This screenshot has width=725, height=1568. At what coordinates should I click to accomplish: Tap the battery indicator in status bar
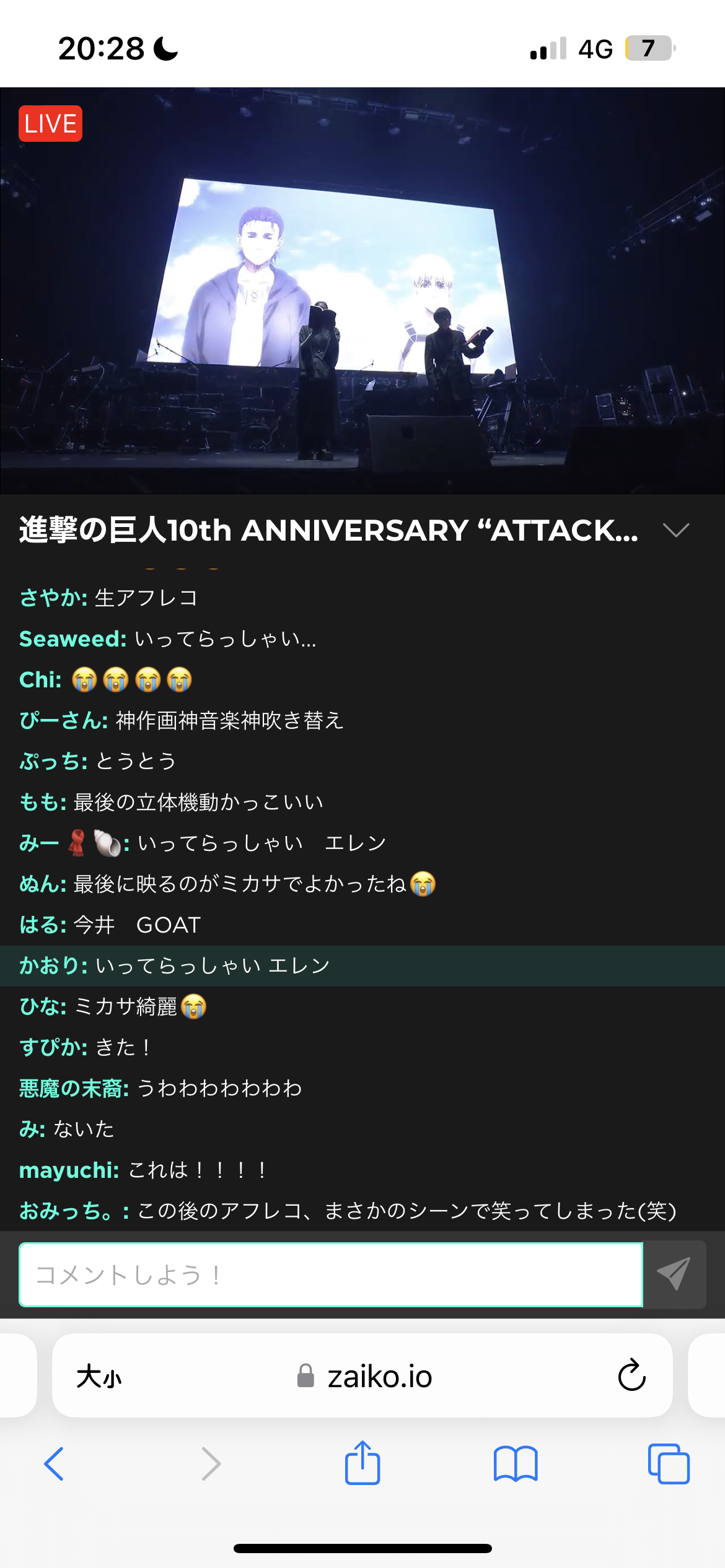(x=650, y=48)
